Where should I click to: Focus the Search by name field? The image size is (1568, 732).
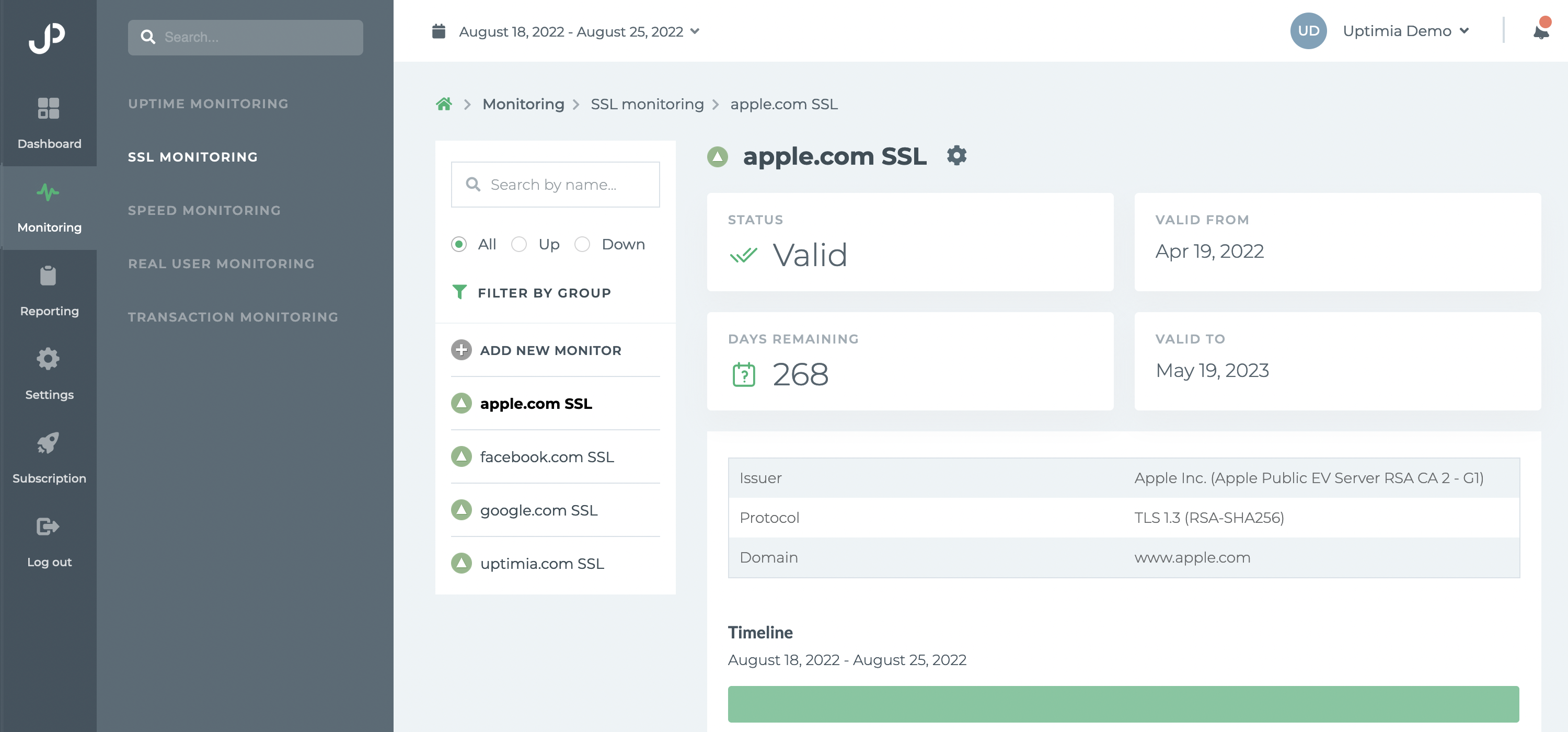(555, 184)
